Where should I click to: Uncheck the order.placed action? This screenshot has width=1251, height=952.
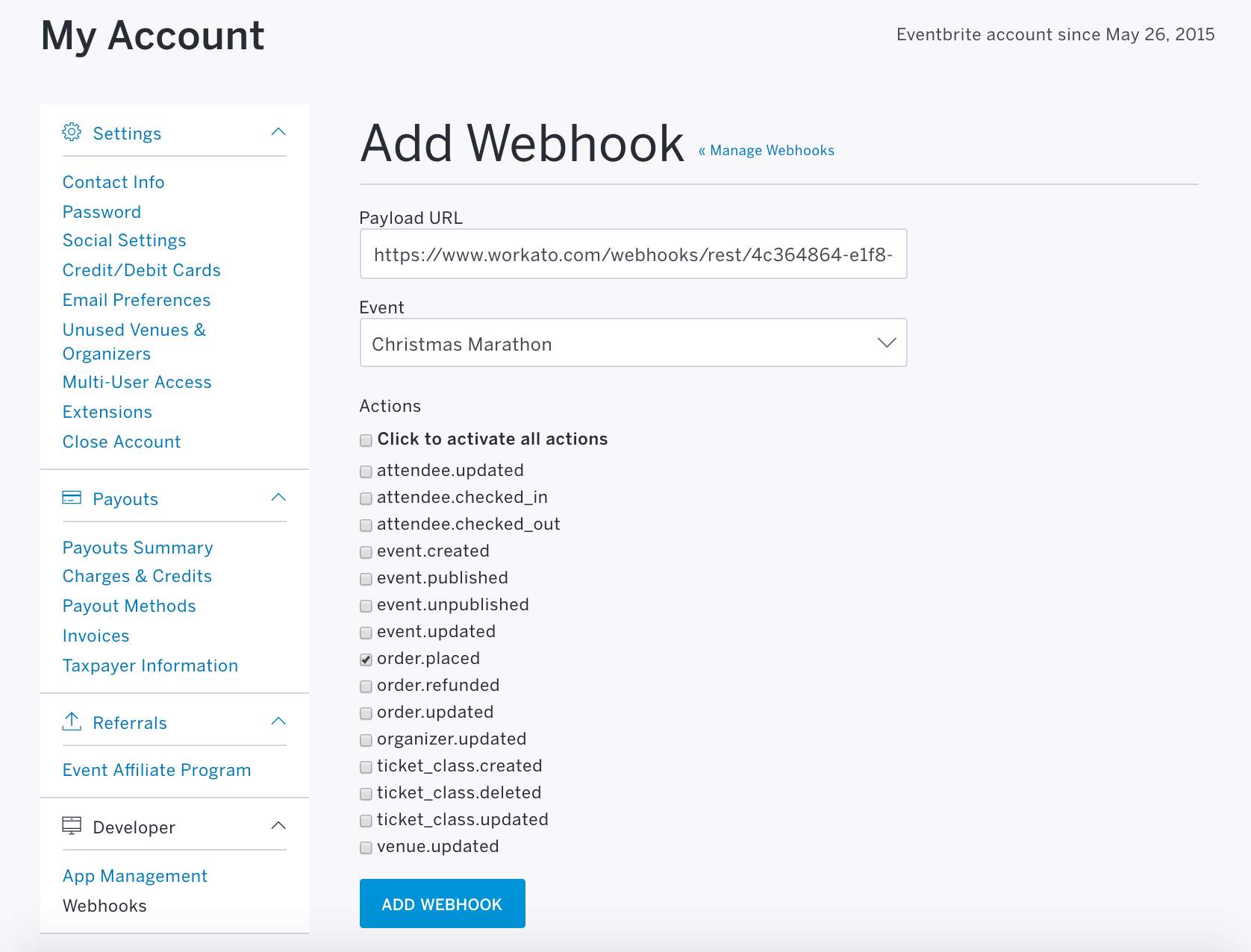pos(366,660)
